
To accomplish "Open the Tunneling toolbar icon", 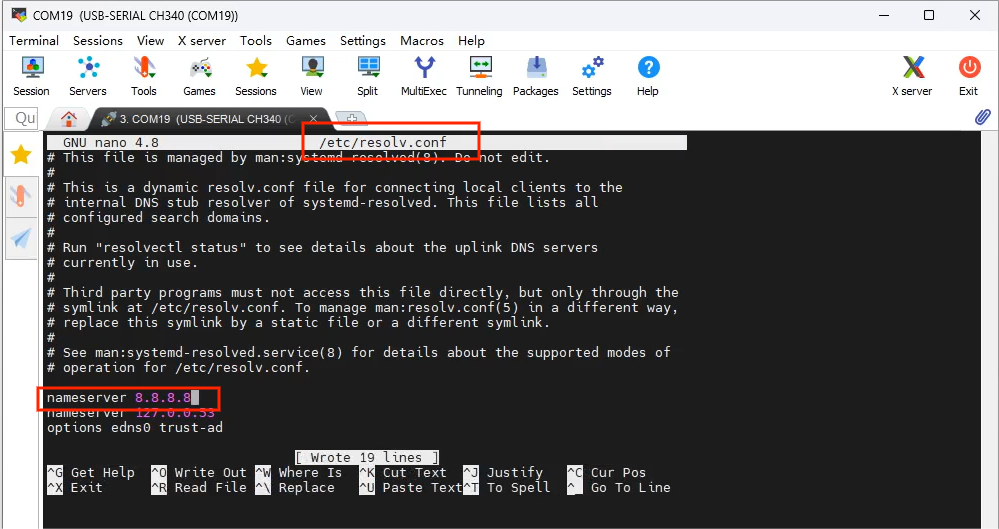I will click(x=479, y=76).
